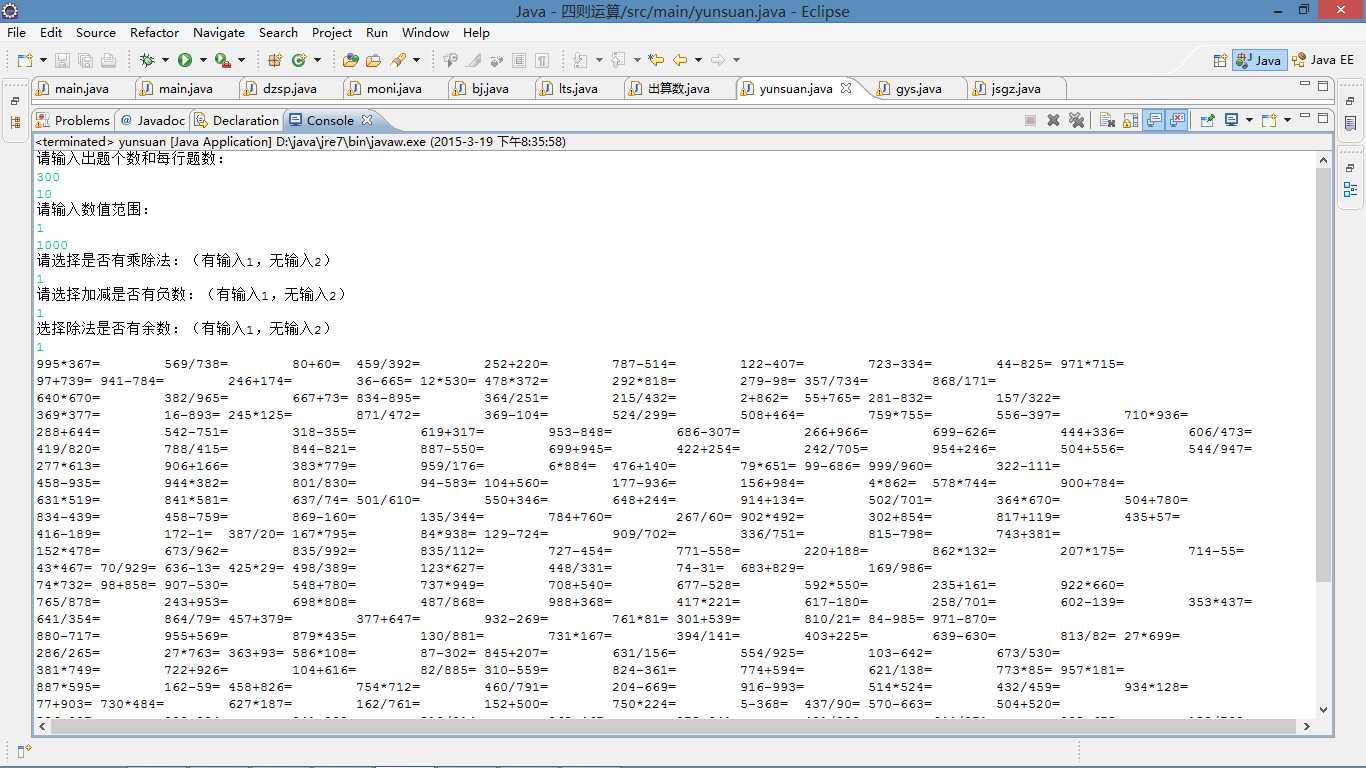
Task: Start debugging with the bug icon
Action: [x=147, y=60]
